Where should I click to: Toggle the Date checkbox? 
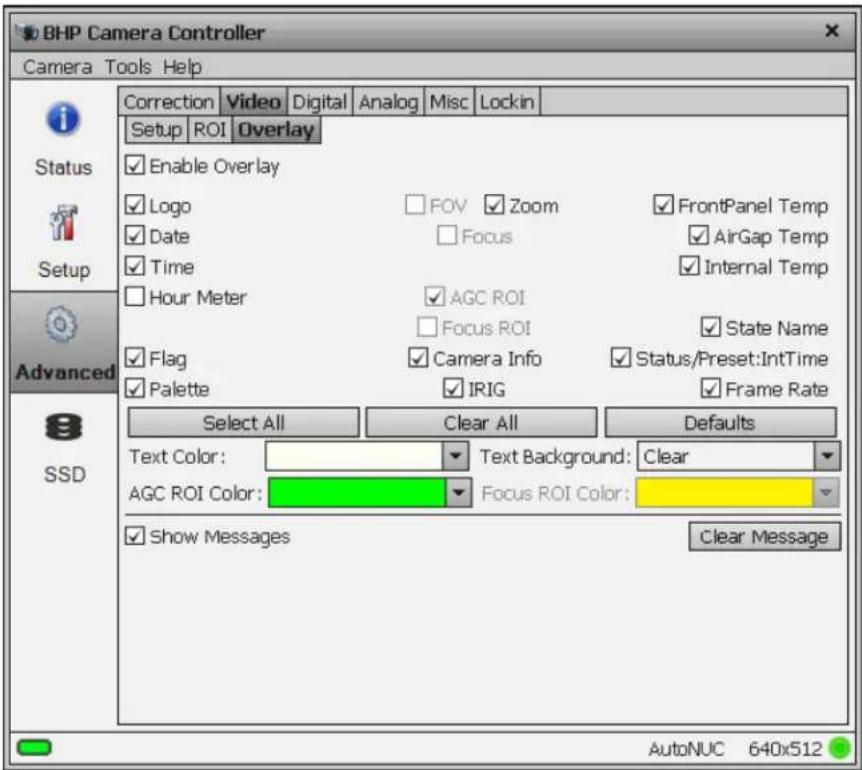(x=135, y=235)
